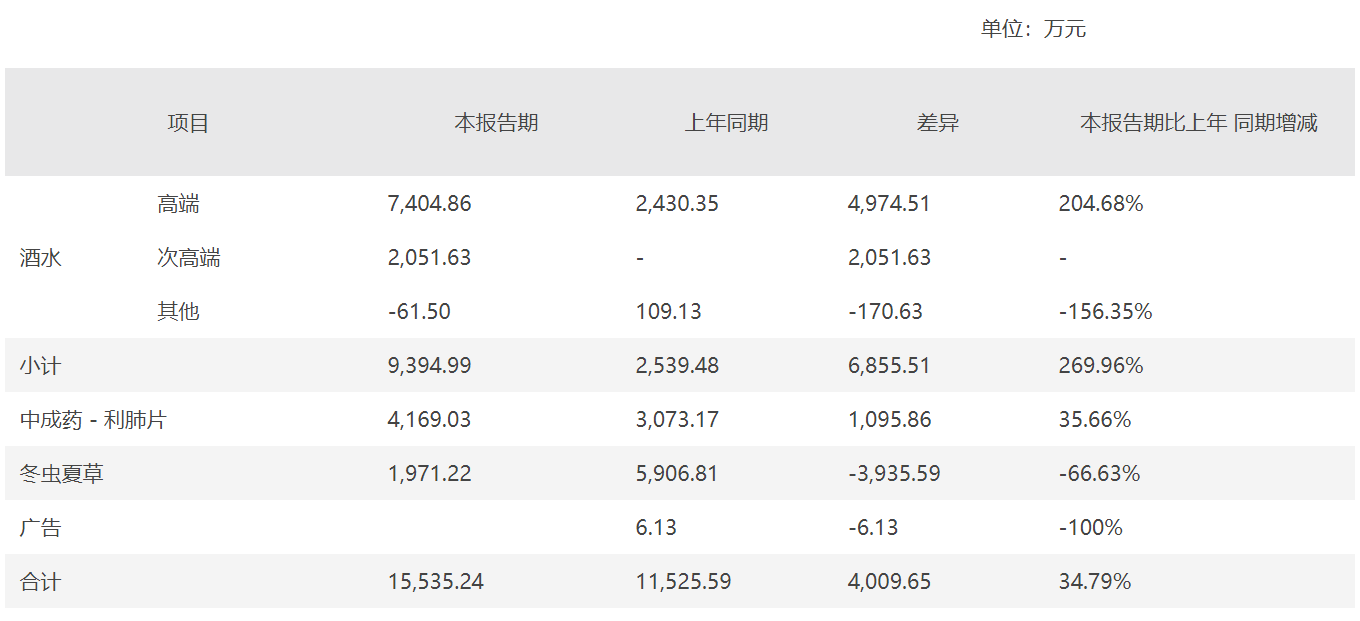Click the 单位:万元 unit label
1360x621 pixels.
pos(1033,29)
